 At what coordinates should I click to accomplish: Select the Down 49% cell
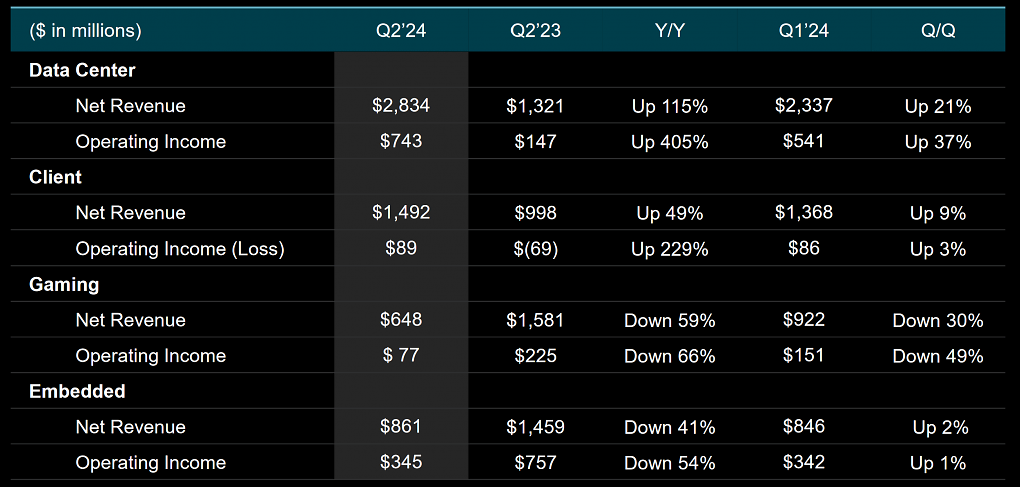938,356
